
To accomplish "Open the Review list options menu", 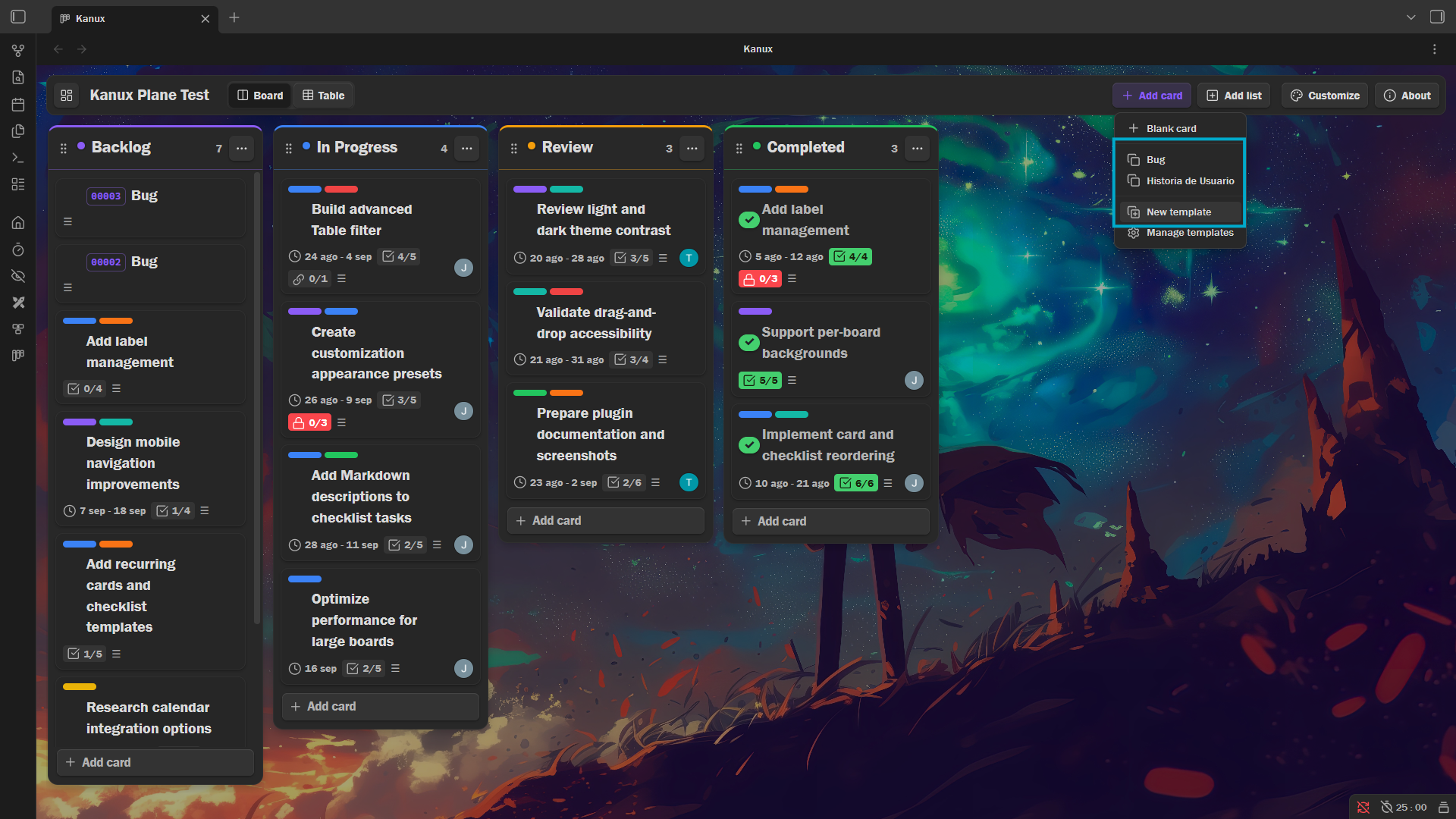I will [x=692, y=149].
